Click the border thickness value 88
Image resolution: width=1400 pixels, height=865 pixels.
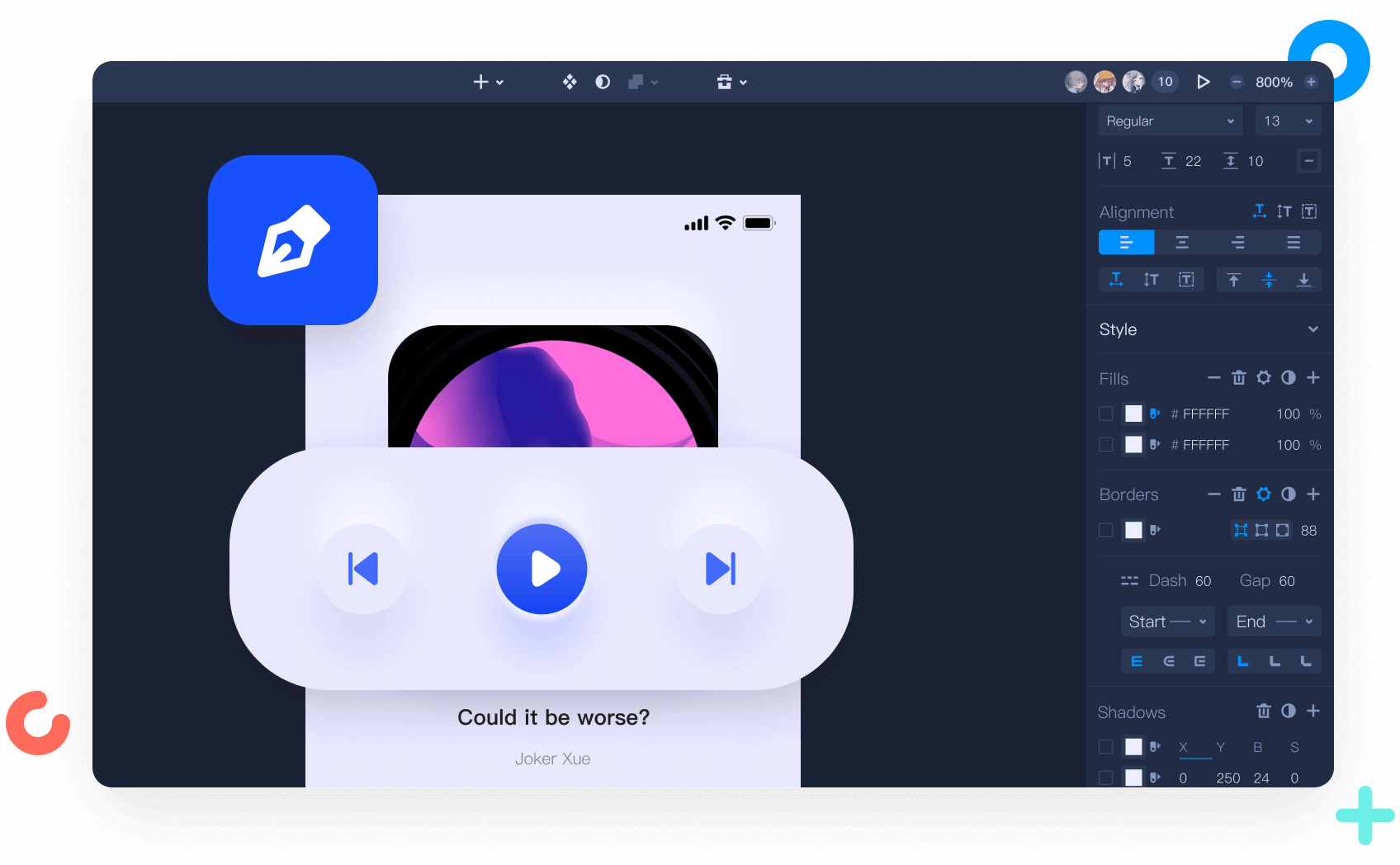[1308, 531]
